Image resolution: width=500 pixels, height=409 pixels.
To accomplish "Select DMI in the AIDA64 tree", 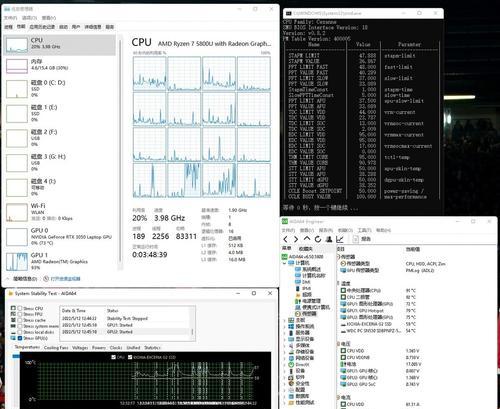I will (303, 282).
